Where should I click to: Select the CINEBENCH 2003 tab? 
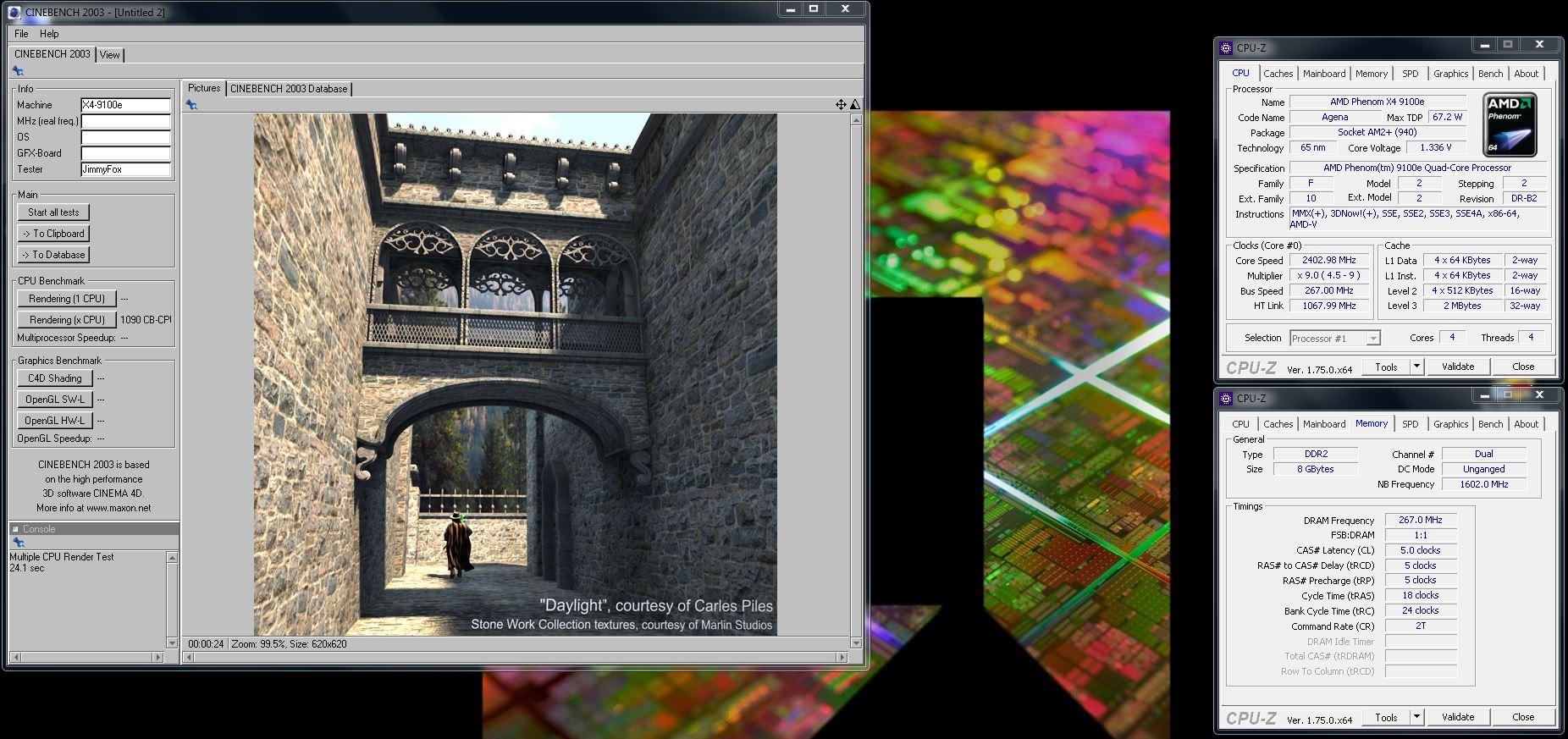(52, 54)
